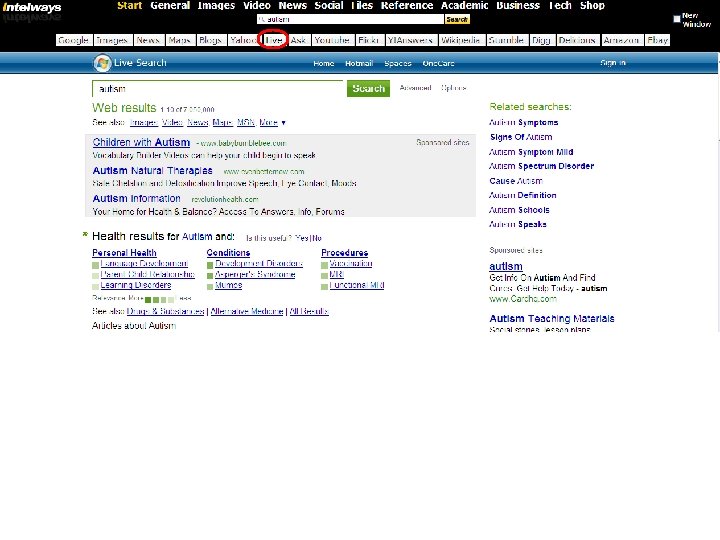
Task: Open the Functional MRI link
Action: coord(357,285)
